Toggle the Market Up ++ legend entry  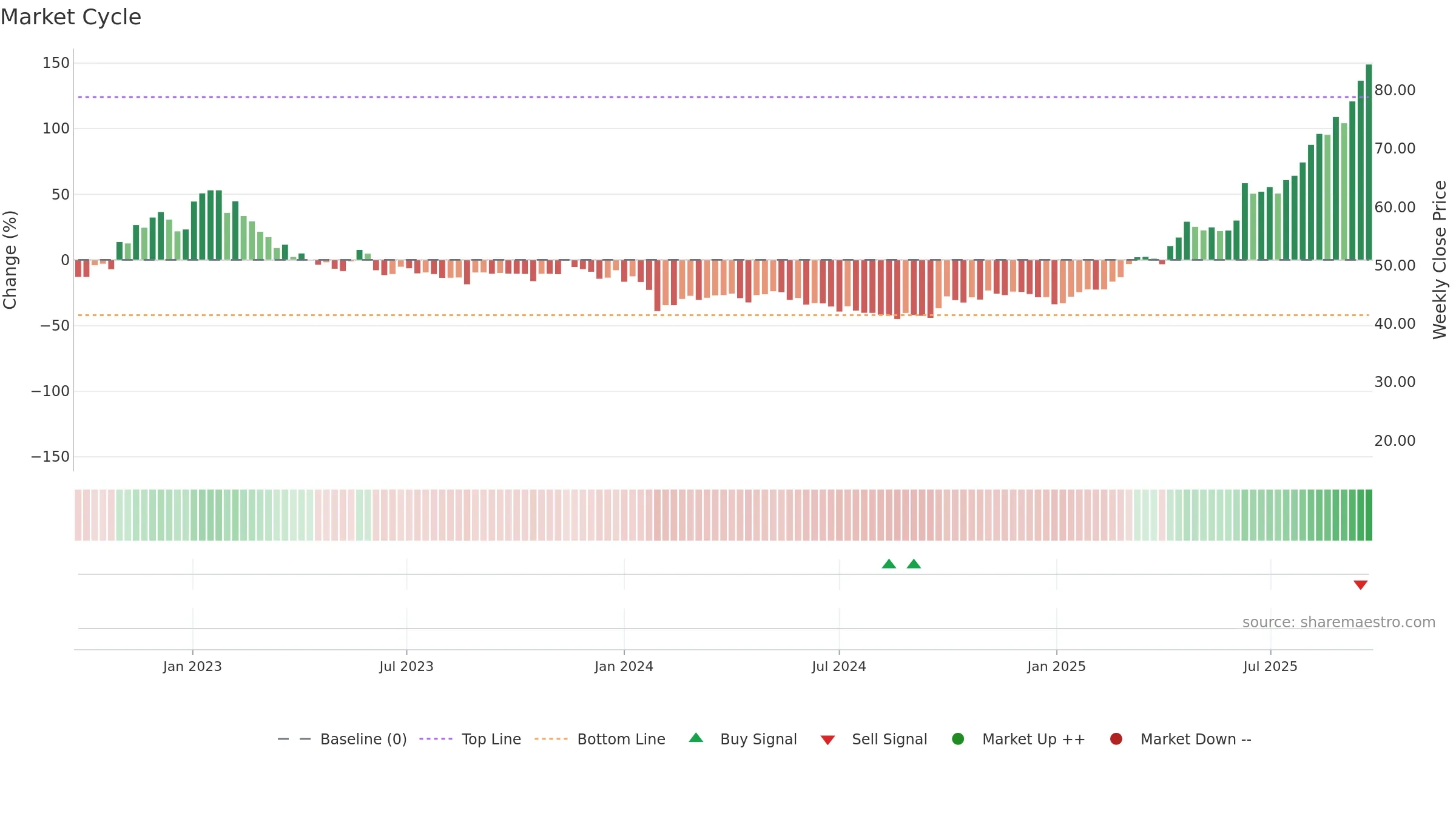pos(1019,739)
